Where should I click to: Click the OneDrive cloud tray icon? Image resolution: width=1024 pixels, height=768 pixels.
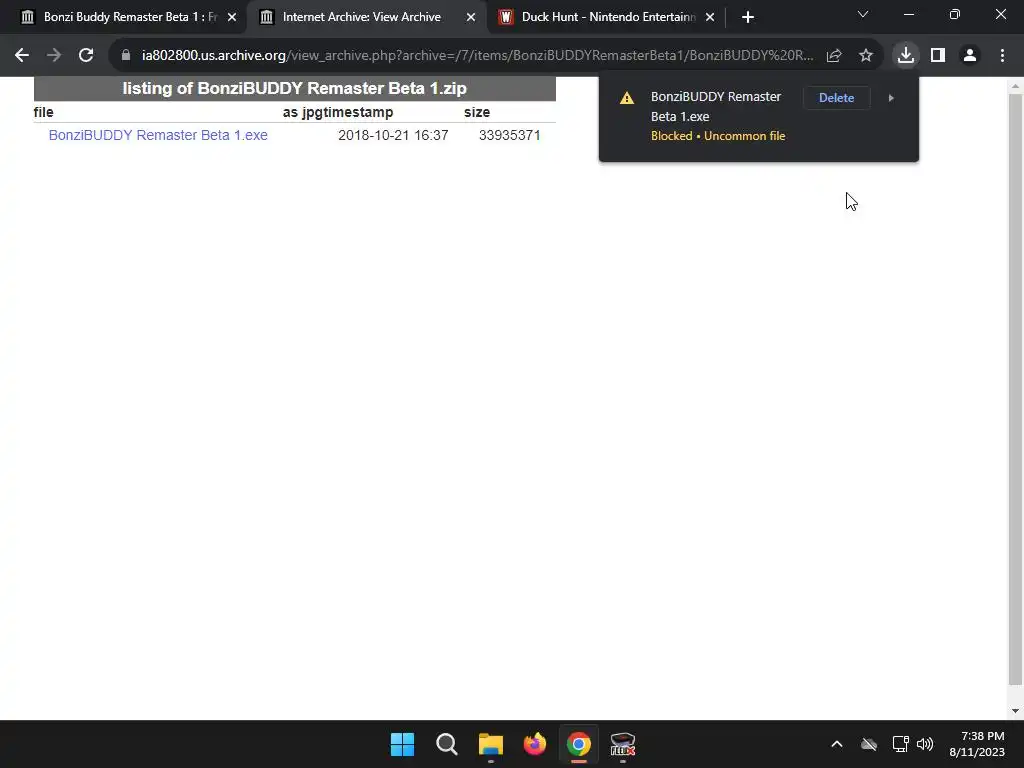tap(869, 744)
